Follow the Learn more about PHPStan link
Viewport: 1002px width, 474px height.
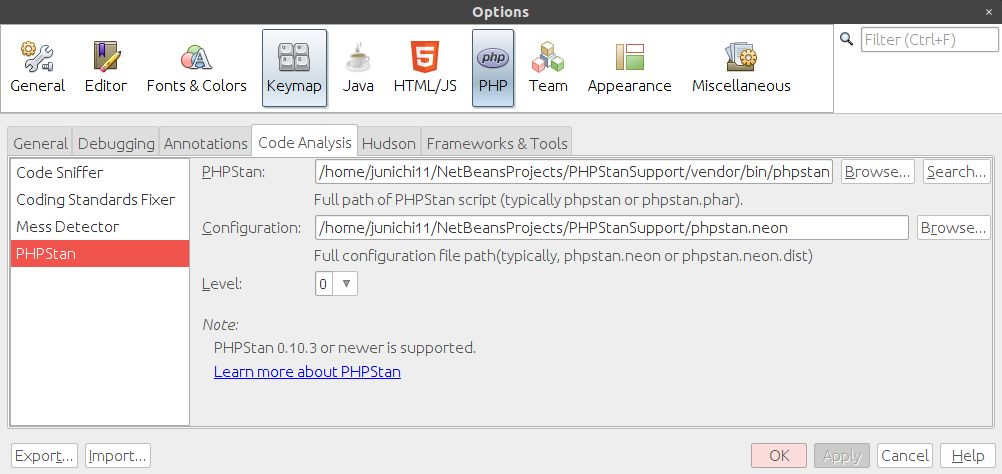[x=307, y=372]
